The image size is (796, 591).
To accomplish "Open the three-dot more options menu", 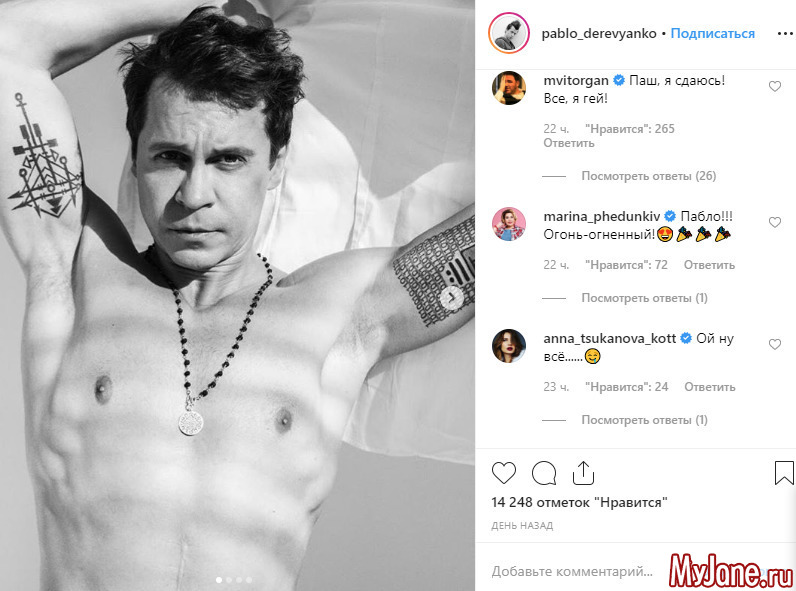I will (785, 34).
